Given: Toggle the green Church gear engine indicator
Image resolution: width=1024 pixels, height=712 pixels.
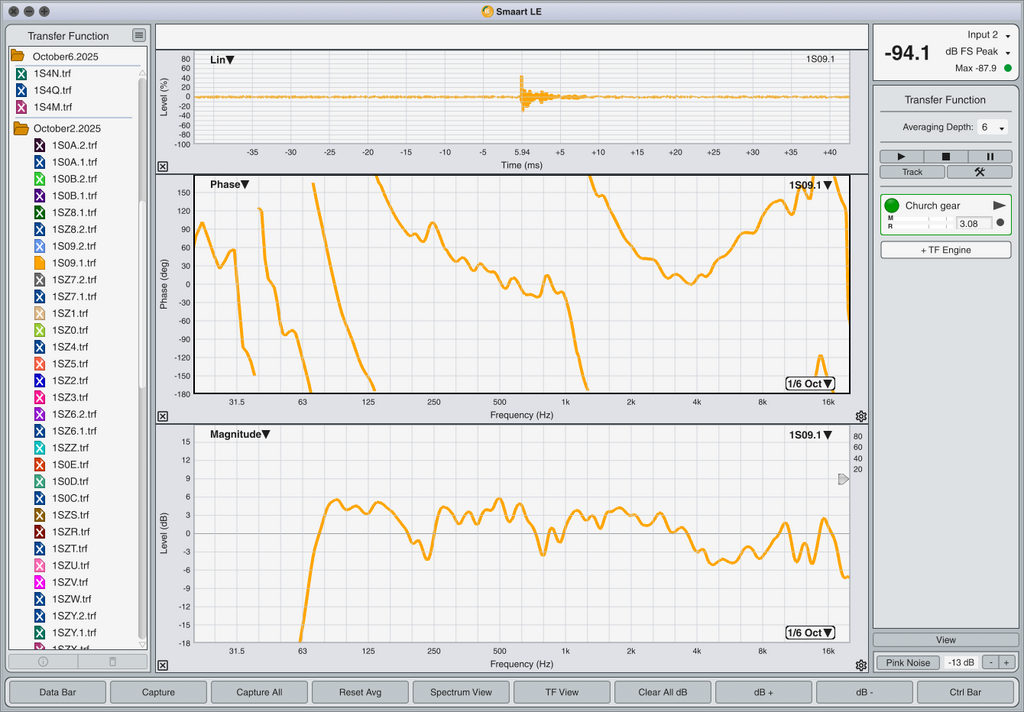Looking at the screenshot, I should click(x=892, y=205).
